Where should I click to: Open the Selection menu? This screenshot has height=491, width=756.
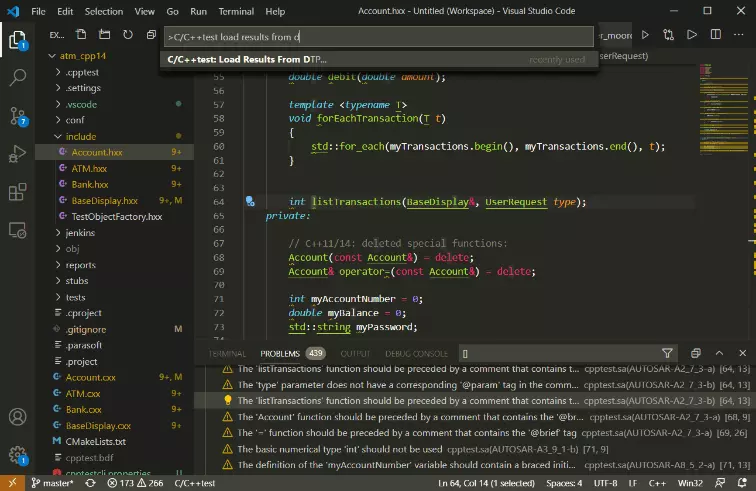(104, 11)
